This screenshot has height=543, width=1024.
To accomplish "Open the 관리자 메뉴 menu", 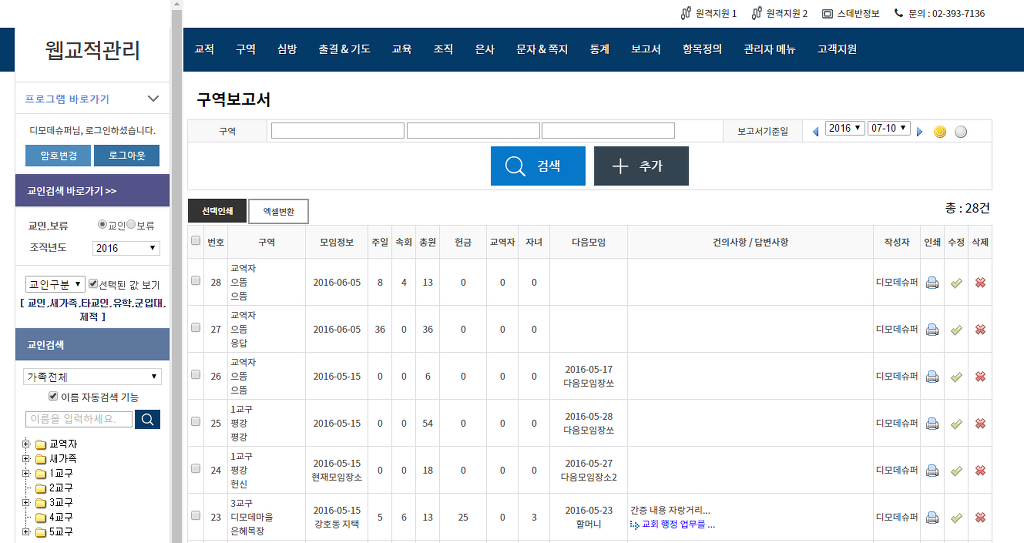I will 769,49.
